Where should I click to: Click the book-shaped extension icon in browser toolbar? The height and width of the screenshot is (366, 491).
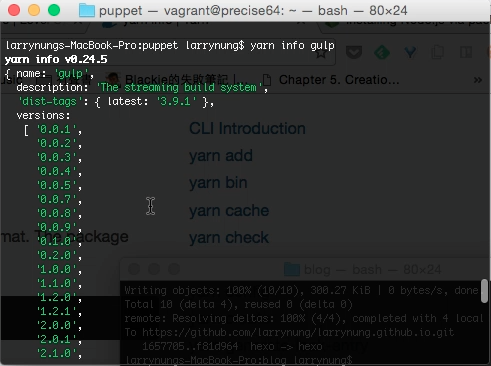click(466, 52)
